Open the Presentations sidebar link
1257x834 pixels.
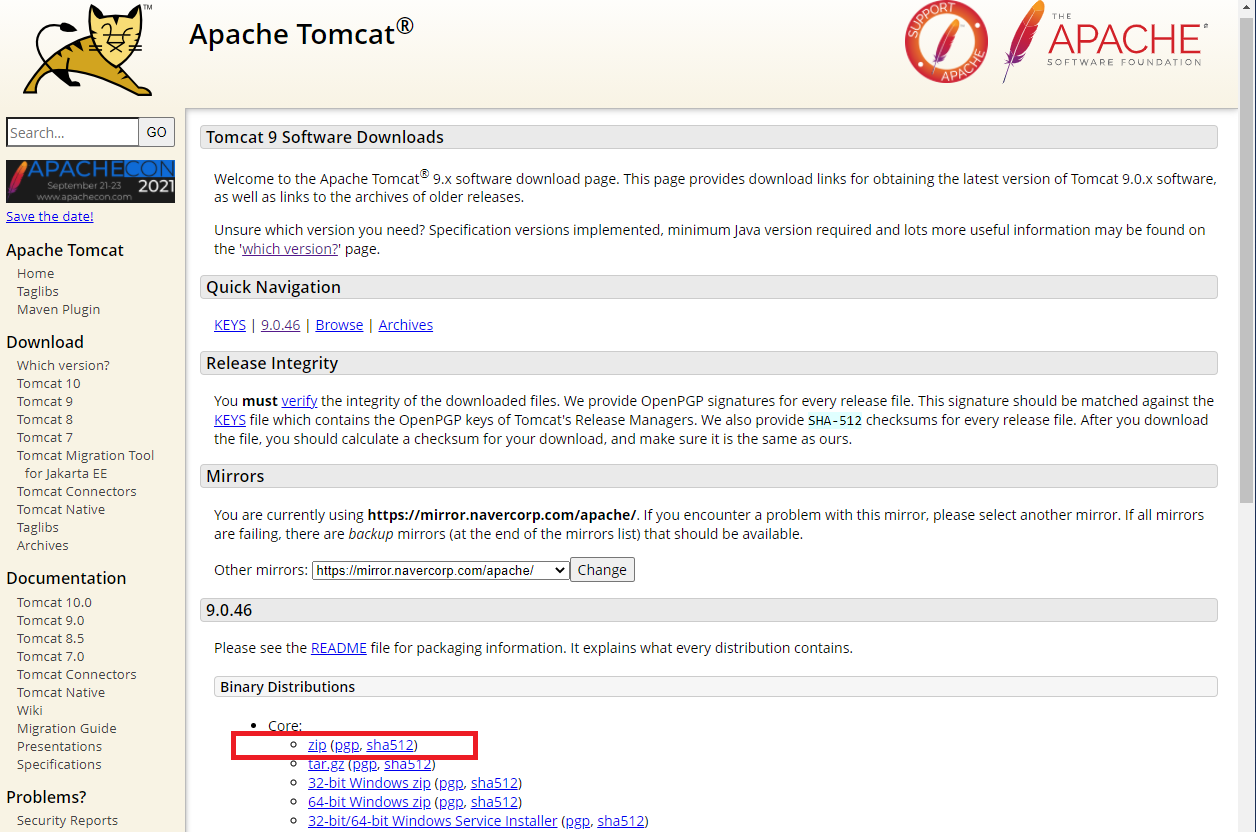click(x=60, y=746)
